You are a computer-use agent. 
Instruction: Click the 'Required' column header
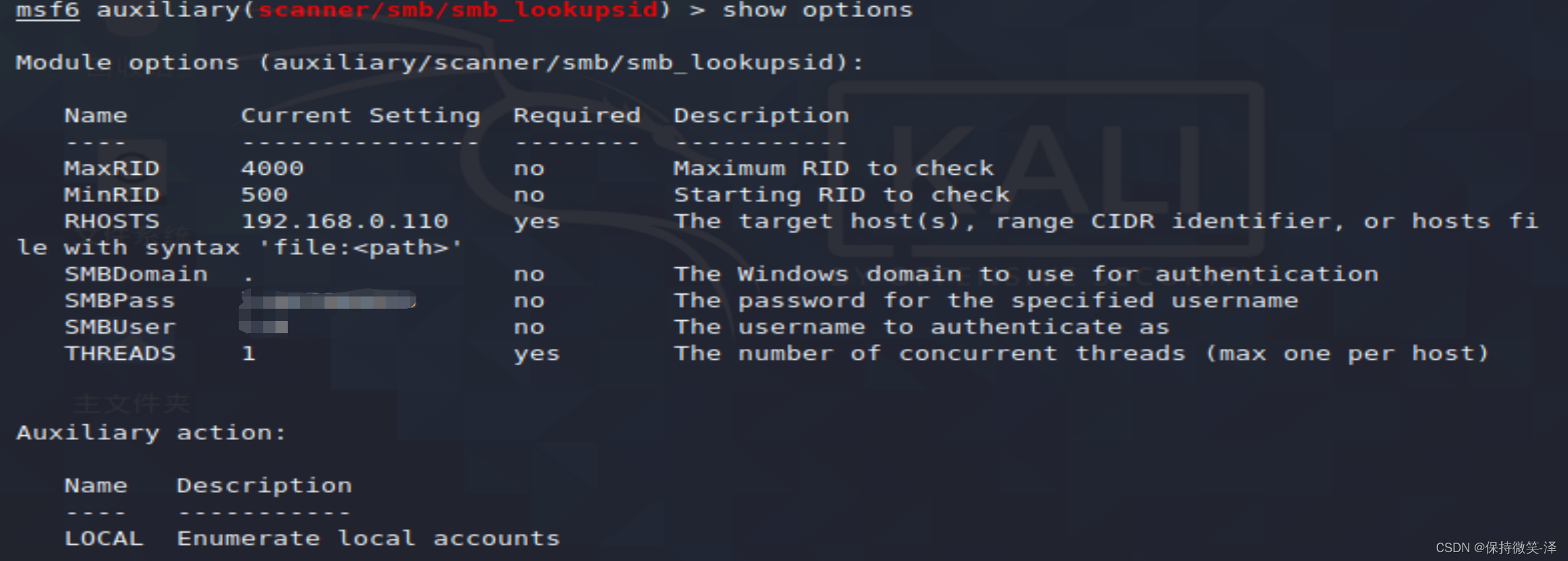click(576, 116)
